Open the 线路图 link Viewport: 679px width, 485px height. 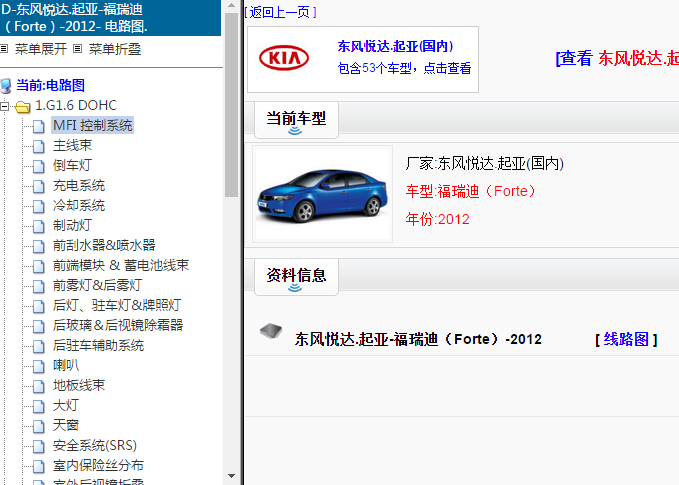(626, 339)
